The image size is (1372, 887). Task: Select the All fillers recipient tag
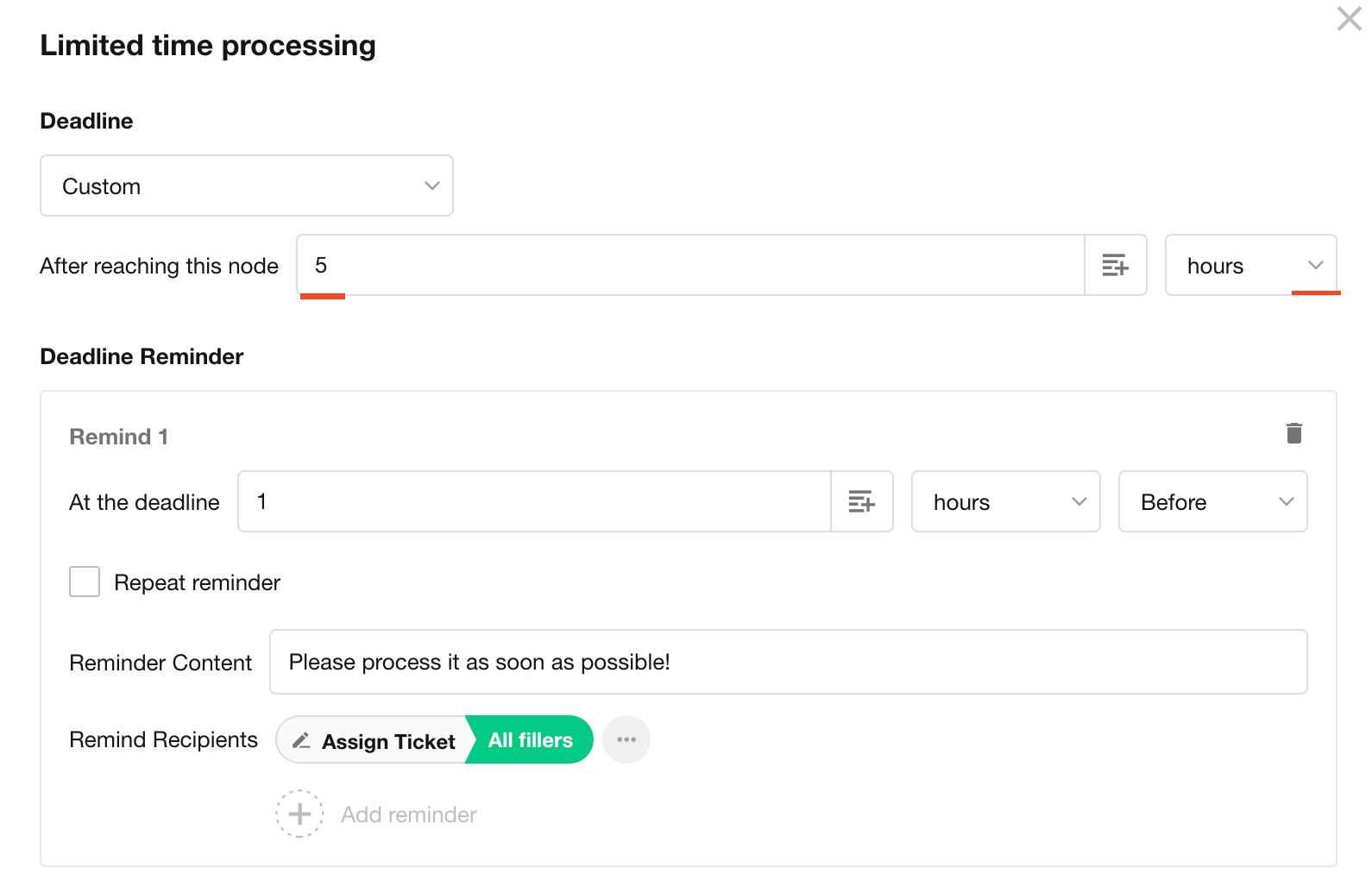tap(531, 740)
